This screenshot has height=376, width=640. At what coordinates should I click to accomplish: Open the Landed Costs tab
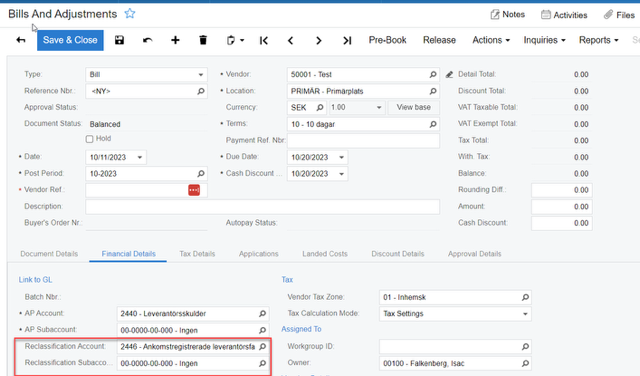tap(325, 254)
